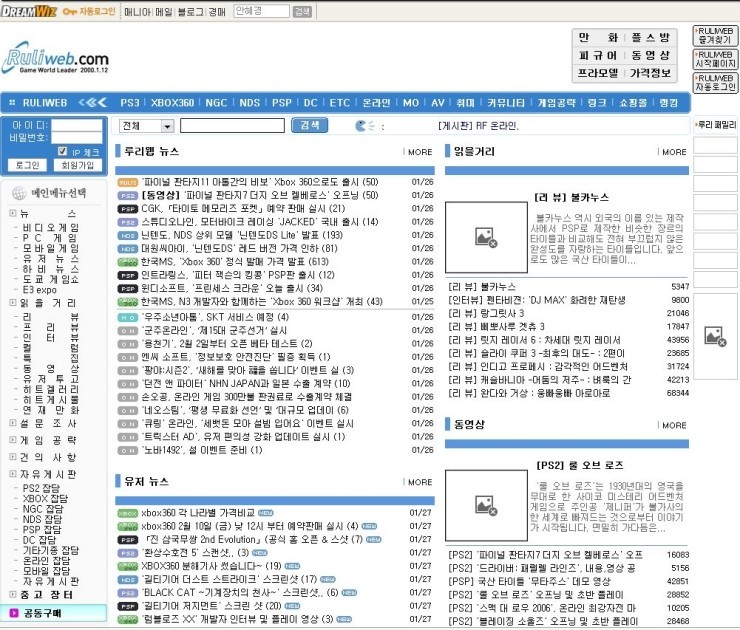Open '[리 뷰] 링그릿사 3' article
This screenshot has height=630, width=740.
(x=486, y=313)
